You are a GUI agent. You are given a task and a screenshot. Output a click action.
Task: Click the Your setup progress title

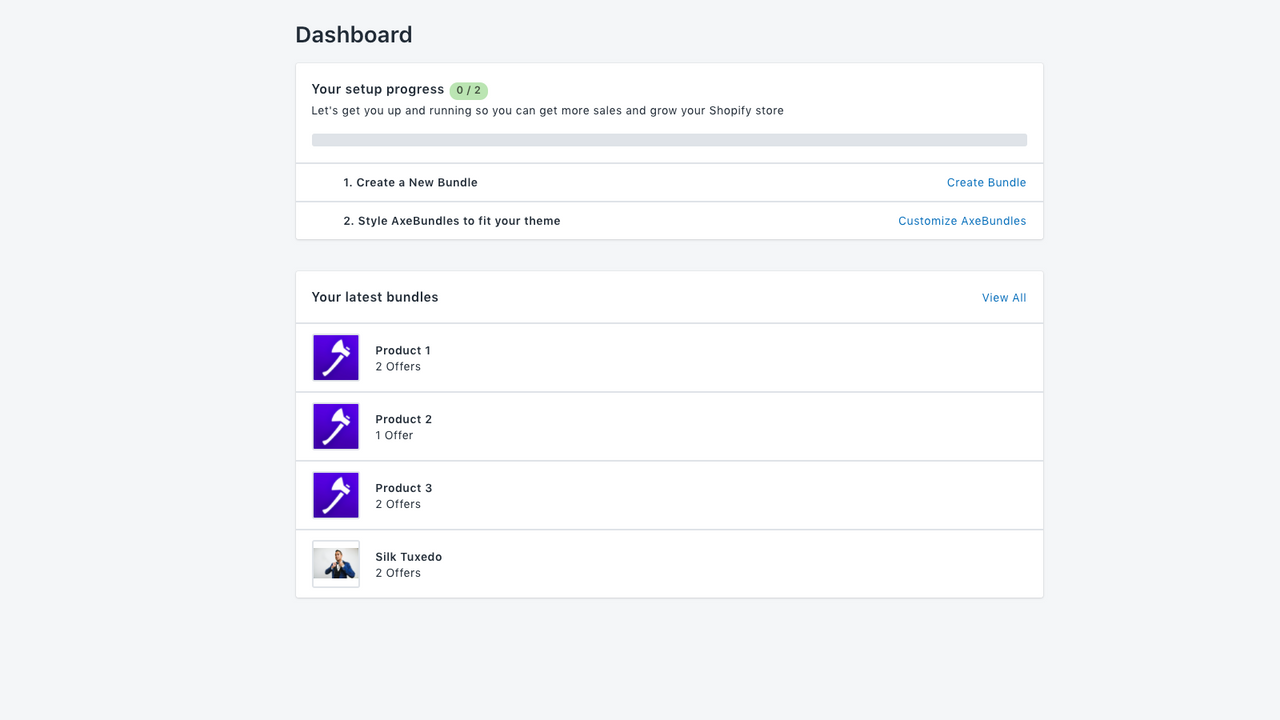(377, 89)
